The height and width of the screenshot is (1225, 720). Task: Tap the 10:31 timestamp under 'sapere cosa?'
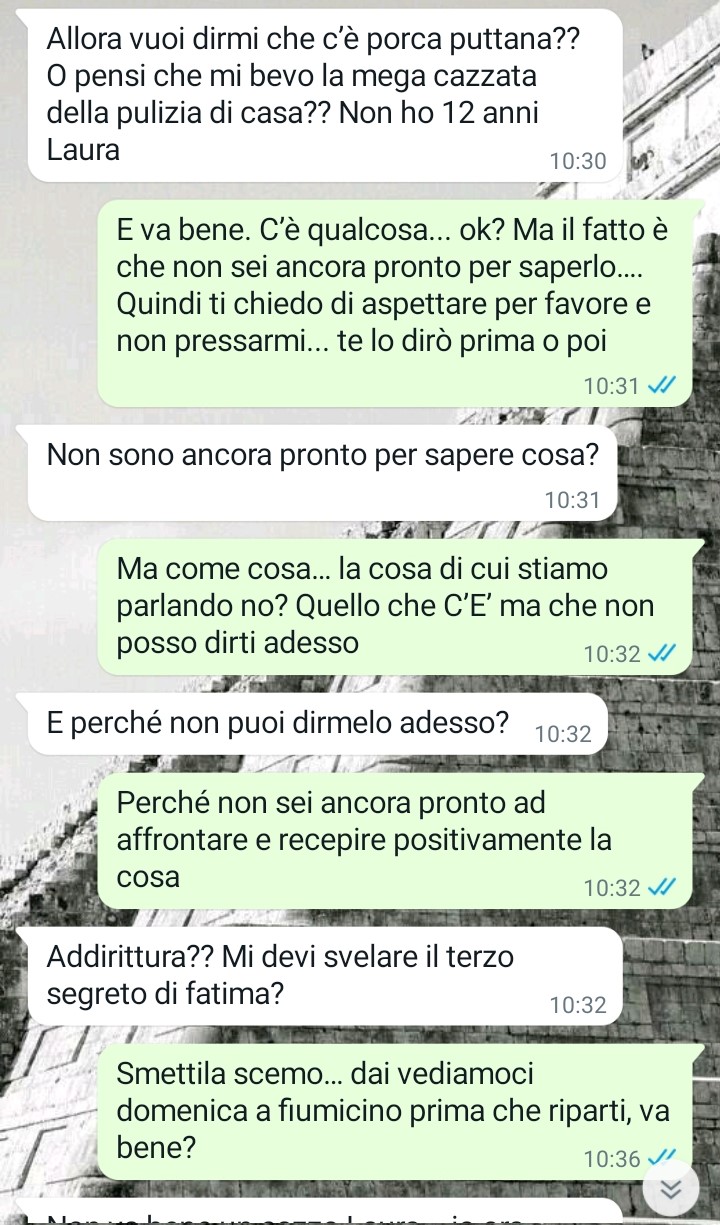(572, 501)
